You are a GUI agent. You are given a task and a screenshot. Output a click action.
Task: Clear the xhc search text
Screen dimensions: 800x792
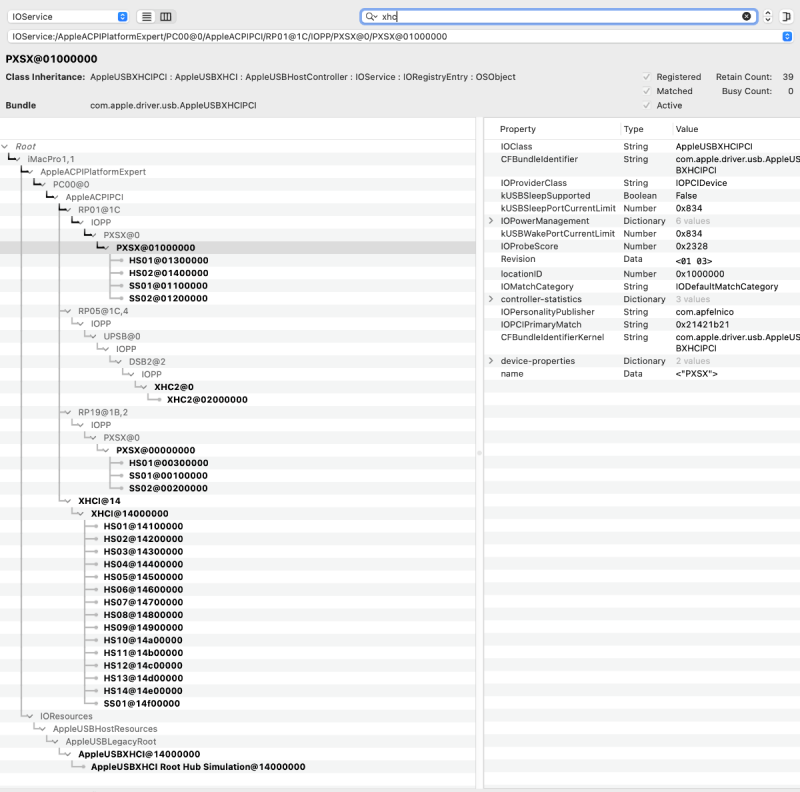(746, 17)
